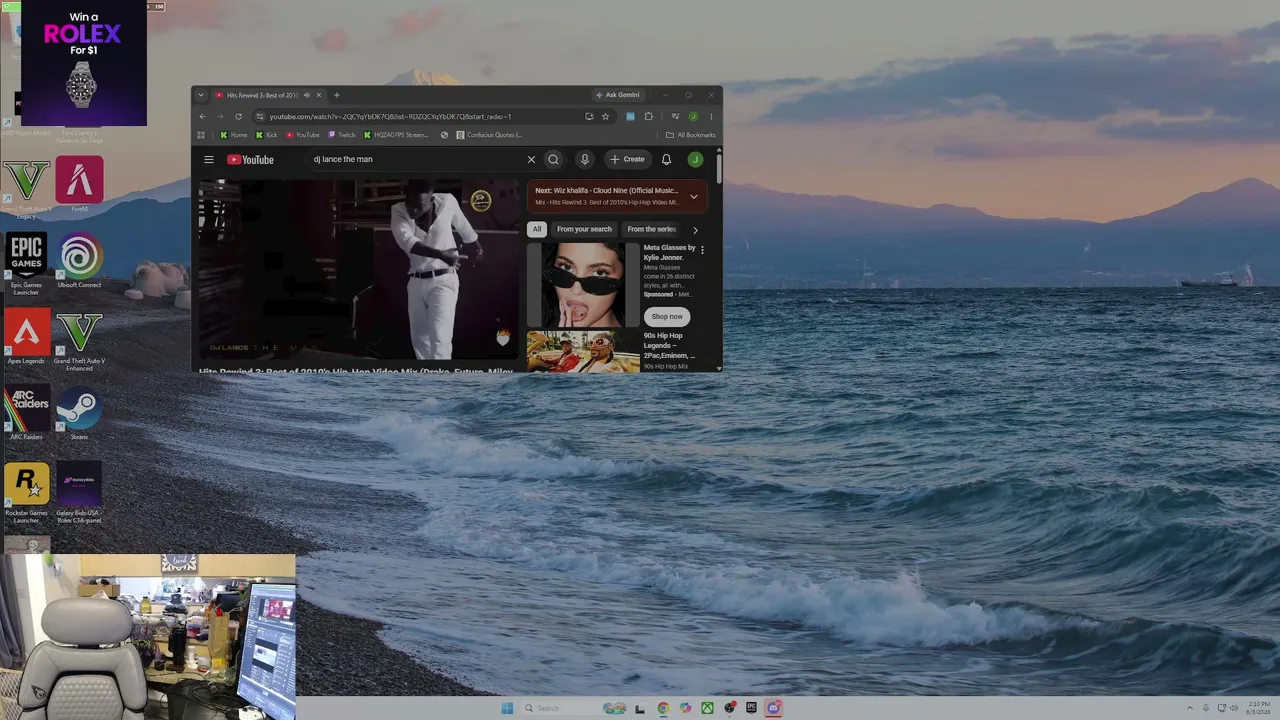The width and height of the screenshot is (1280, 720).
Task: Select the ARC Raiders desktop shortcut
Action: tap(26, 414)
